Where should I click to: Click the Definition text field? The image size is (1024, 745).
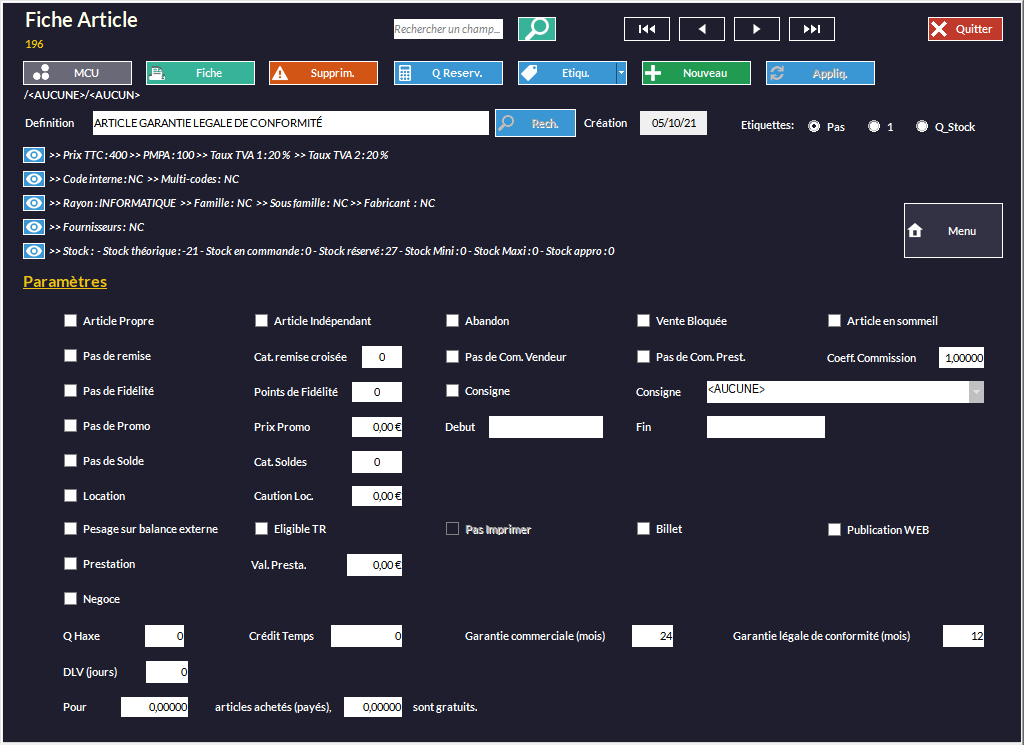pyautogui.click(x=289, y=123)
